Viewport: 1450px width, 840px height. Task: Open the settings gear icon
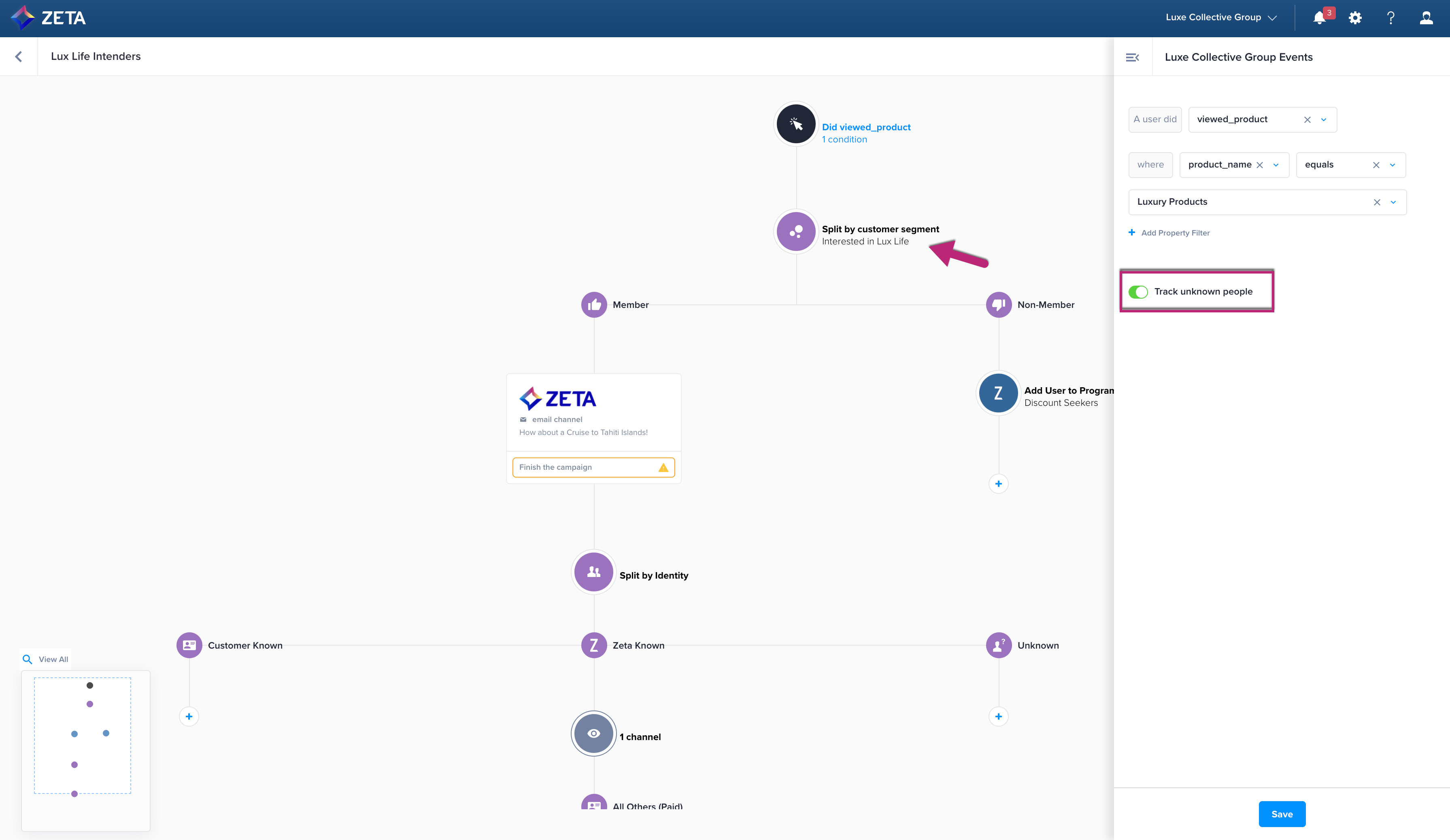1355,18
